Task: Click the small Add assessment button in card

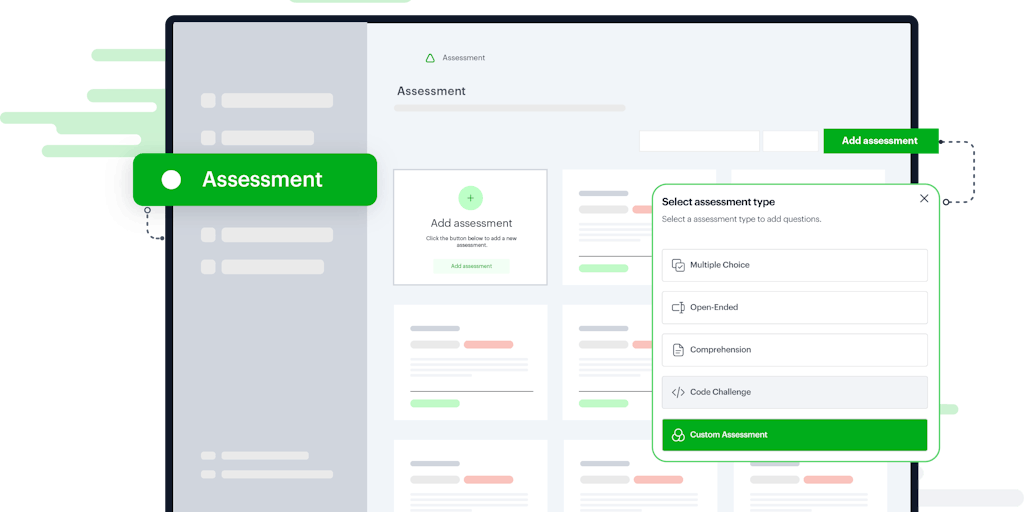Action: (471, 266)
